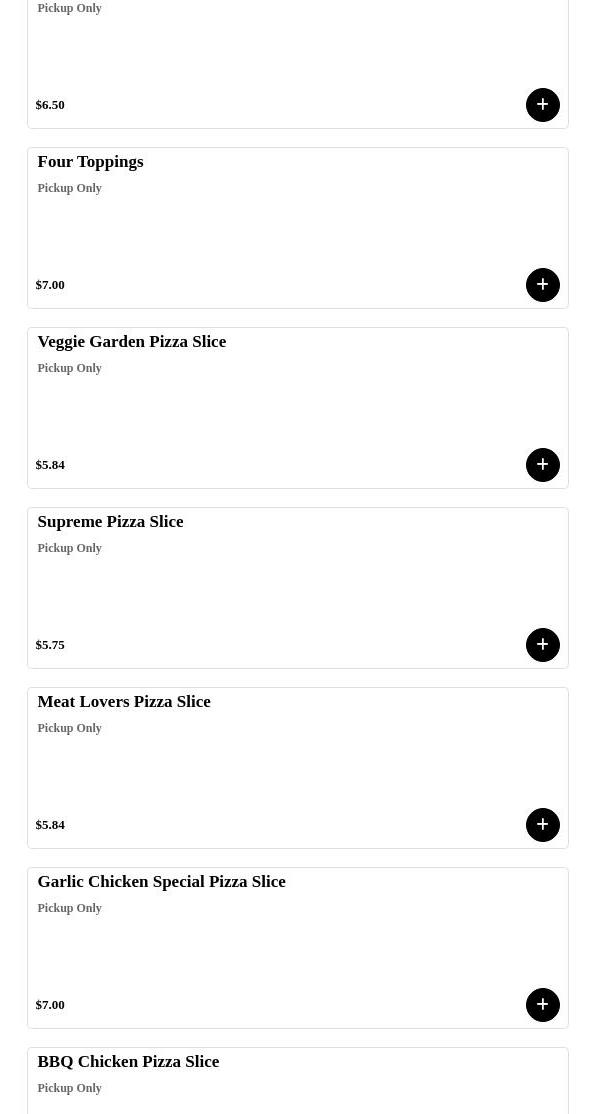Click Pickup Only label under Meat Lovers
Screen dimensions: 605x1114
click(69, 728)
